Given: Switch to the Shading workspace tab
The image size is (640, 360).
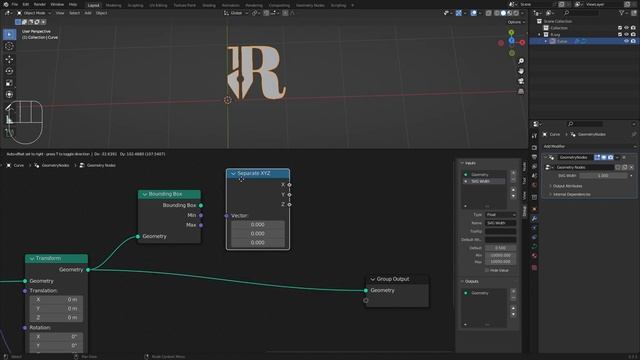Looking at the screenshot, I should pos(209,5).
